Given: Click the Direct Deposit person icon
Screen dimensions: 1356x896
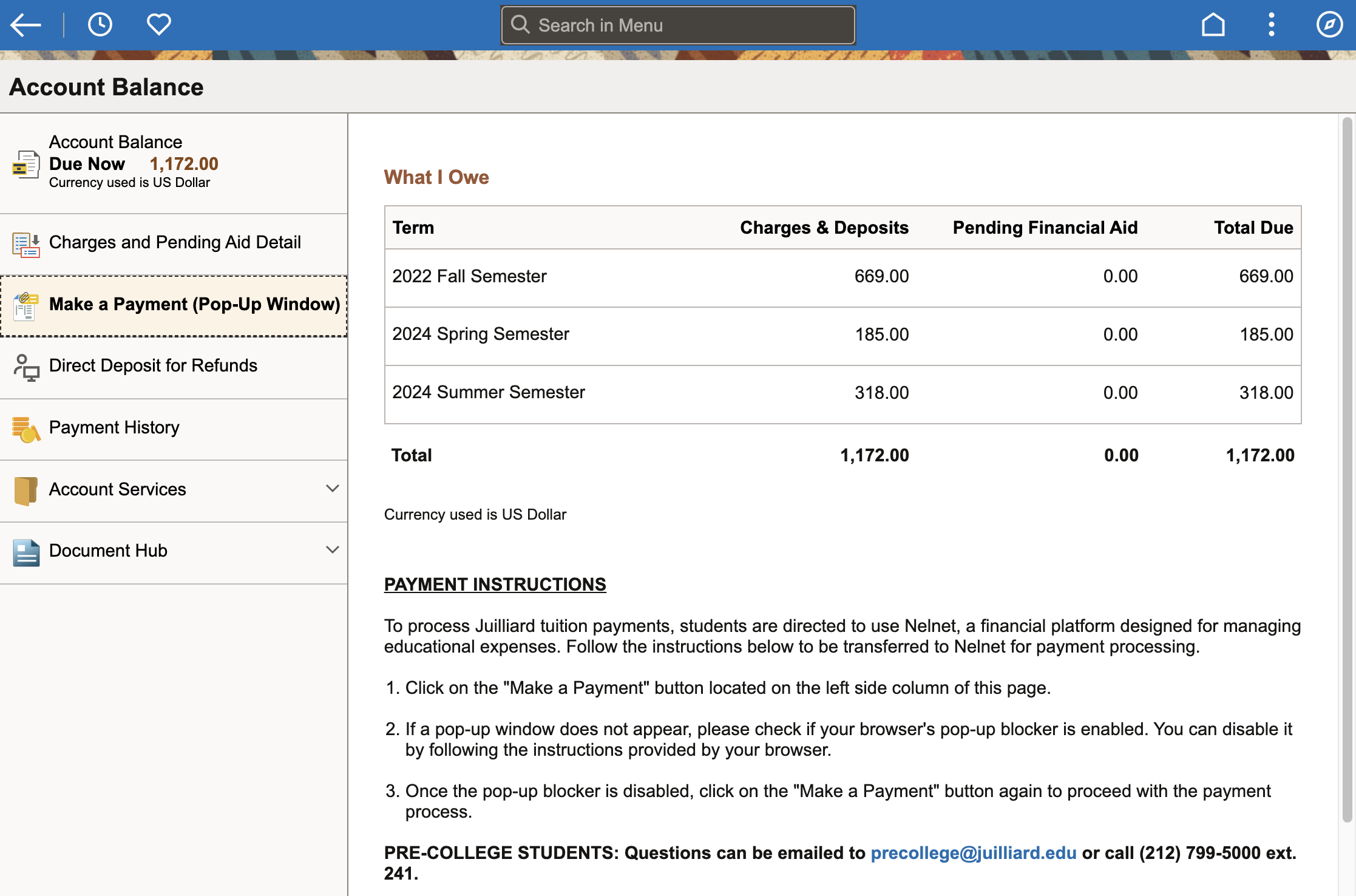Looking at the screenshot, I should (25, 368).
